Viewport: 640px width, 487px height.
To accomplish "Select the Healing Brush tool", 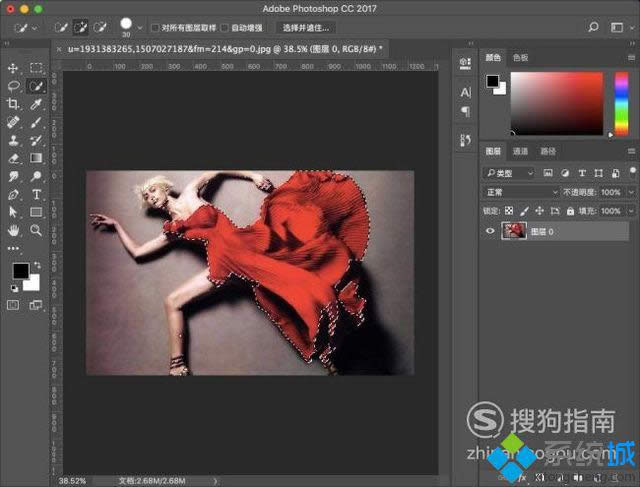I will 13,122.
